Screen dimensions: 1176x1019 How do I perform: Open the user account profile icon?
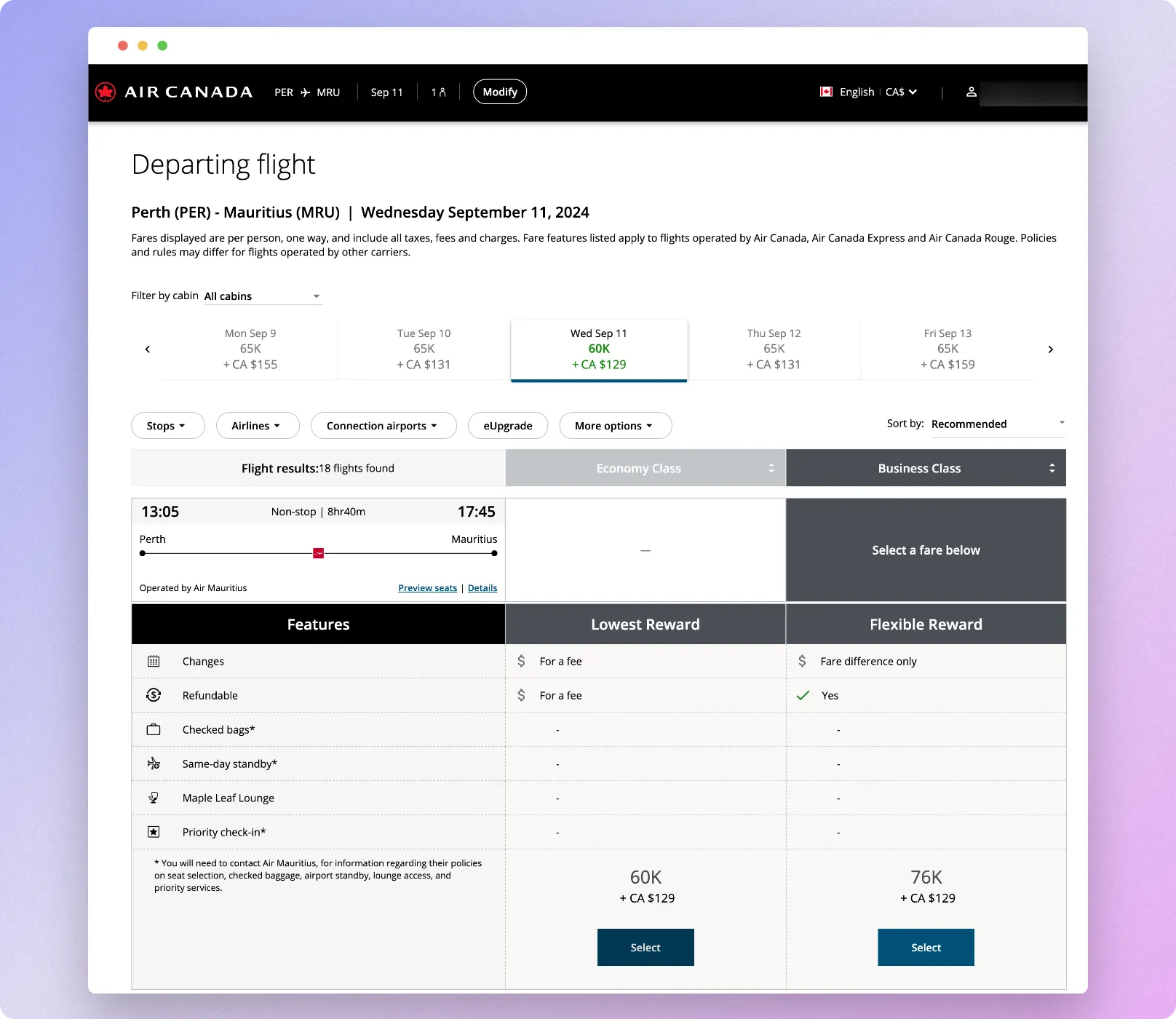click(971, 92)
